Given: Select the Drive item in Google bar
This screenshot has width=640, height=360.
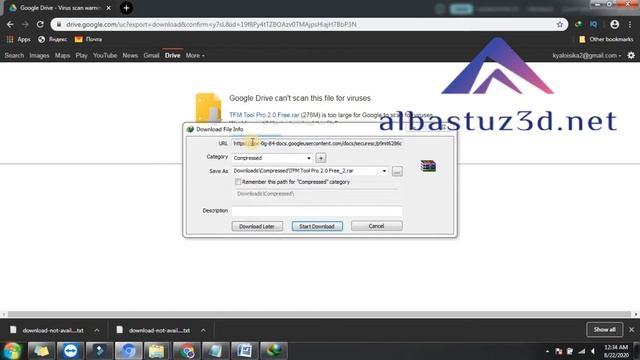Looking at the screenshot, I should (x=172, y=55).
